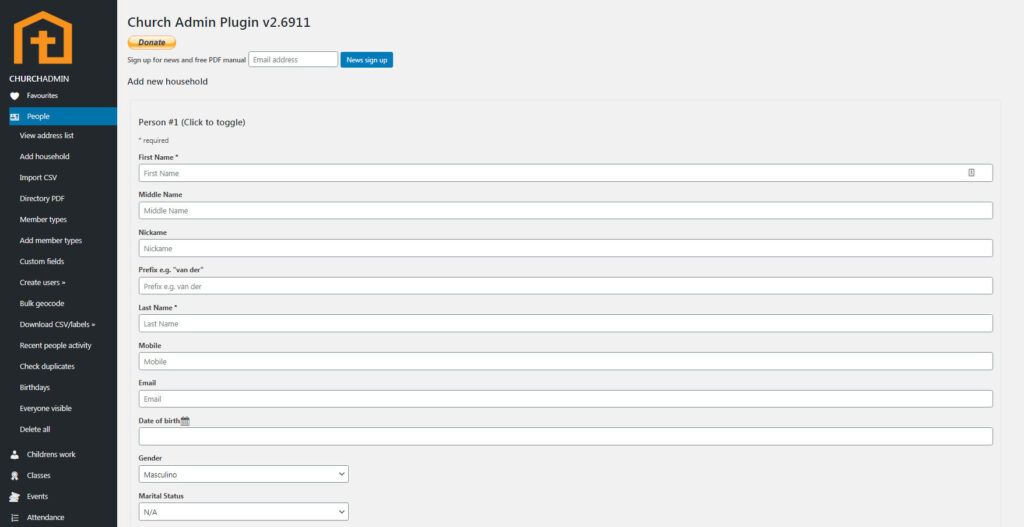Expand the Marital Status dropdown

pos(243,512)
